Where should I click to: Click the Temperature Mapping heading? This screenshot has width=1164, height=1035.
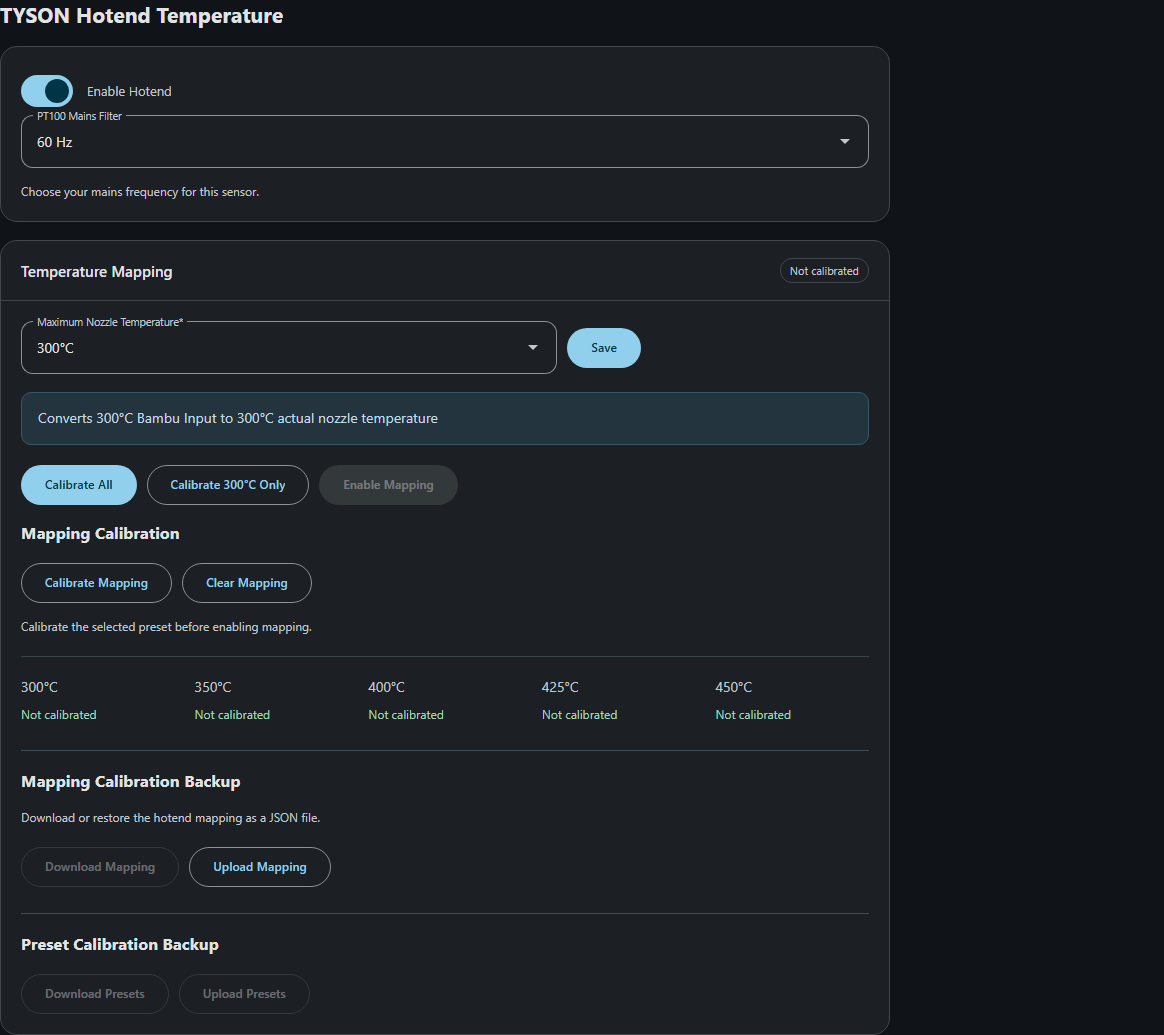(97, 272)
